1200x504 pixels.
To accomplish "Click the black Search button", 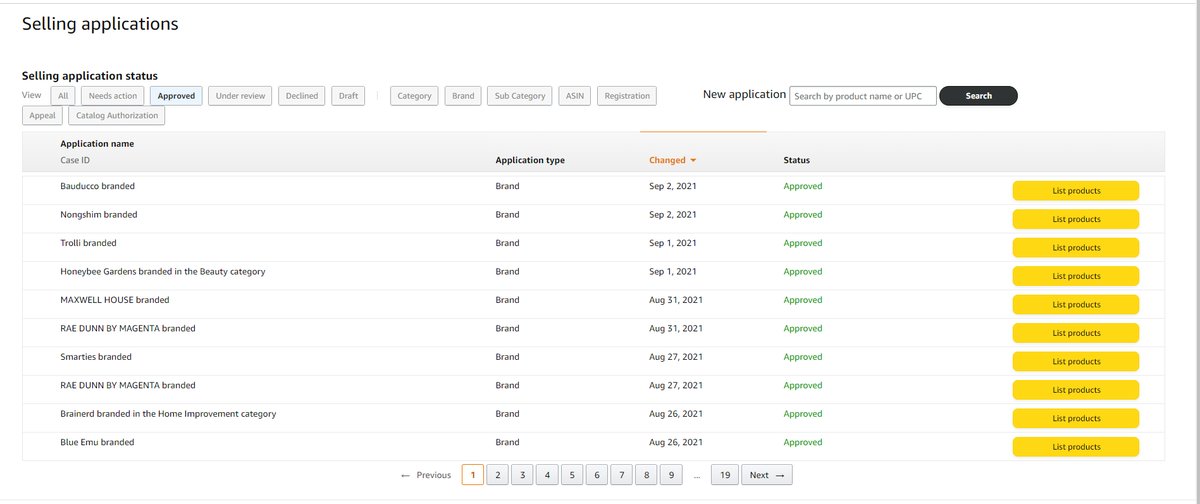I will click(x=979, y=96).
